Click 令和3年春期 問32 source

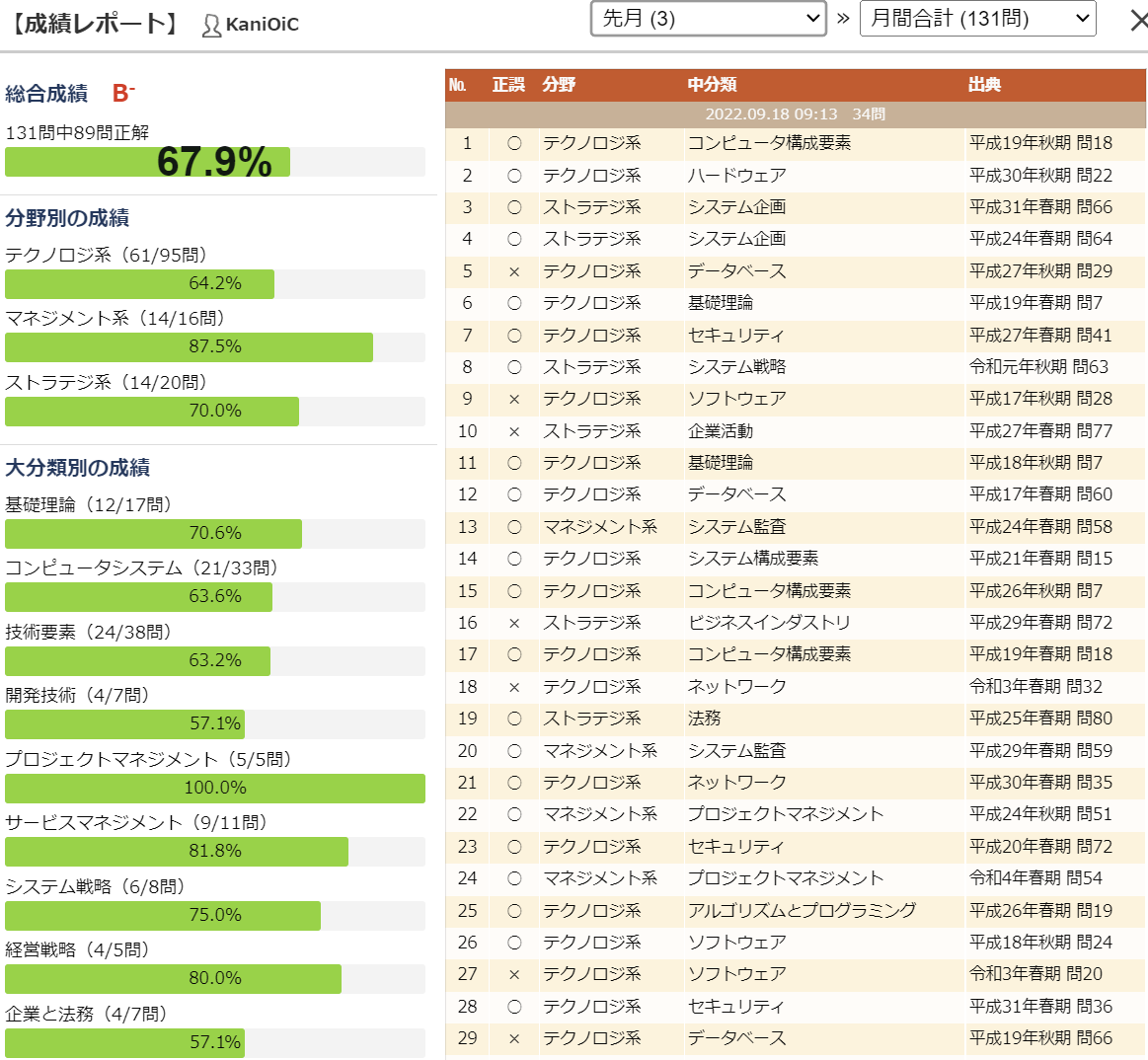click(x=1035, y=687)
